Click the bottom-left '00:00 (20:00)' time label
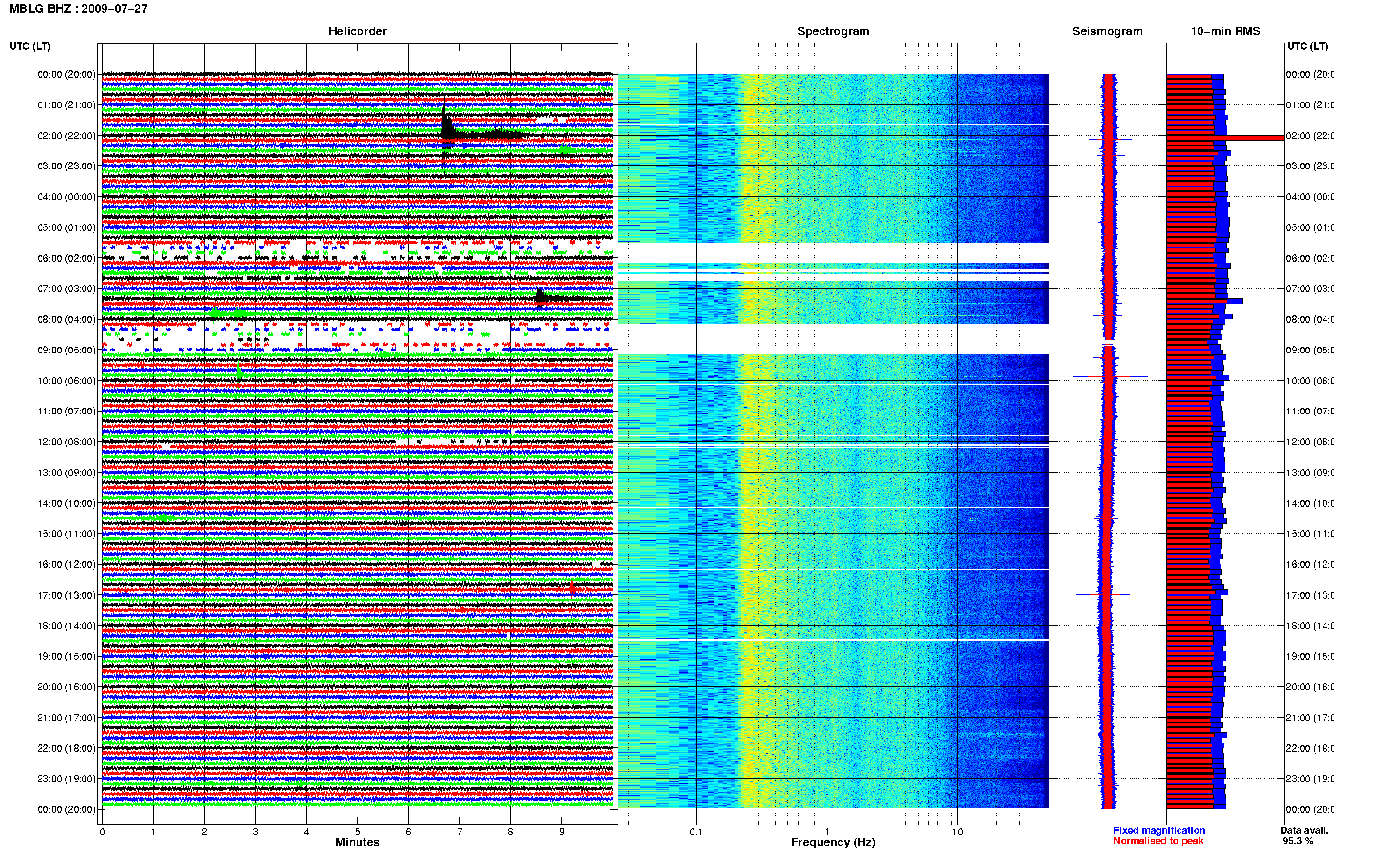 click(x=66, y=809)
